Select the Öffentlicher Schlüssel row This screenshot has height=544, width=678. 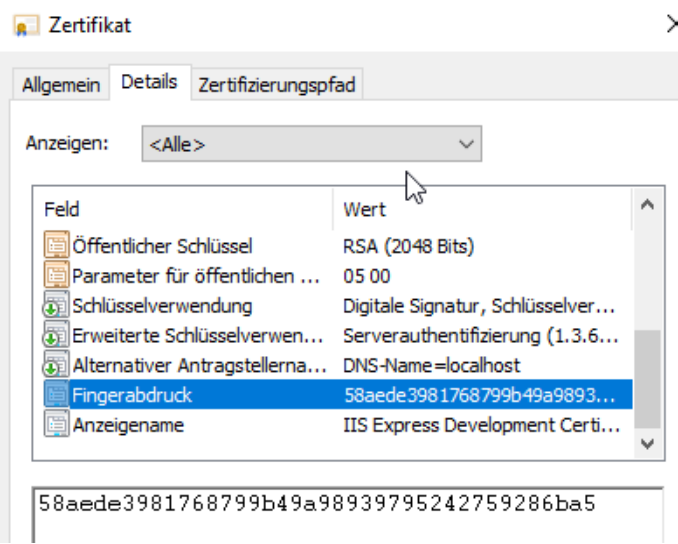point(338,246)
